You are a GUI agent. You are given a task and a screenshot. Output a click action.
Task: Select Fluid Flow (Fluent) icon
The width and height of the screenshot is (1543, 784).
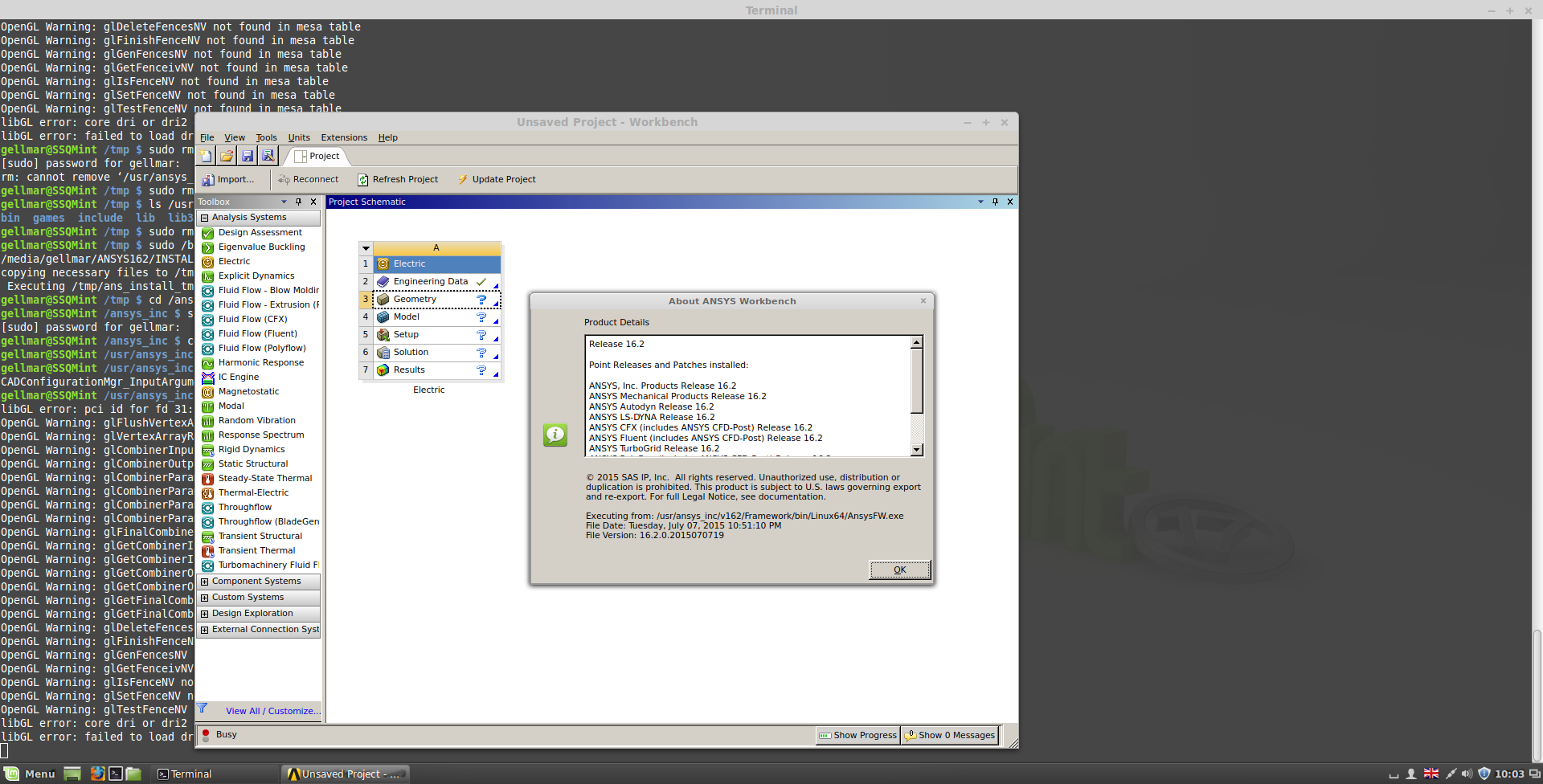click(207, 334)
